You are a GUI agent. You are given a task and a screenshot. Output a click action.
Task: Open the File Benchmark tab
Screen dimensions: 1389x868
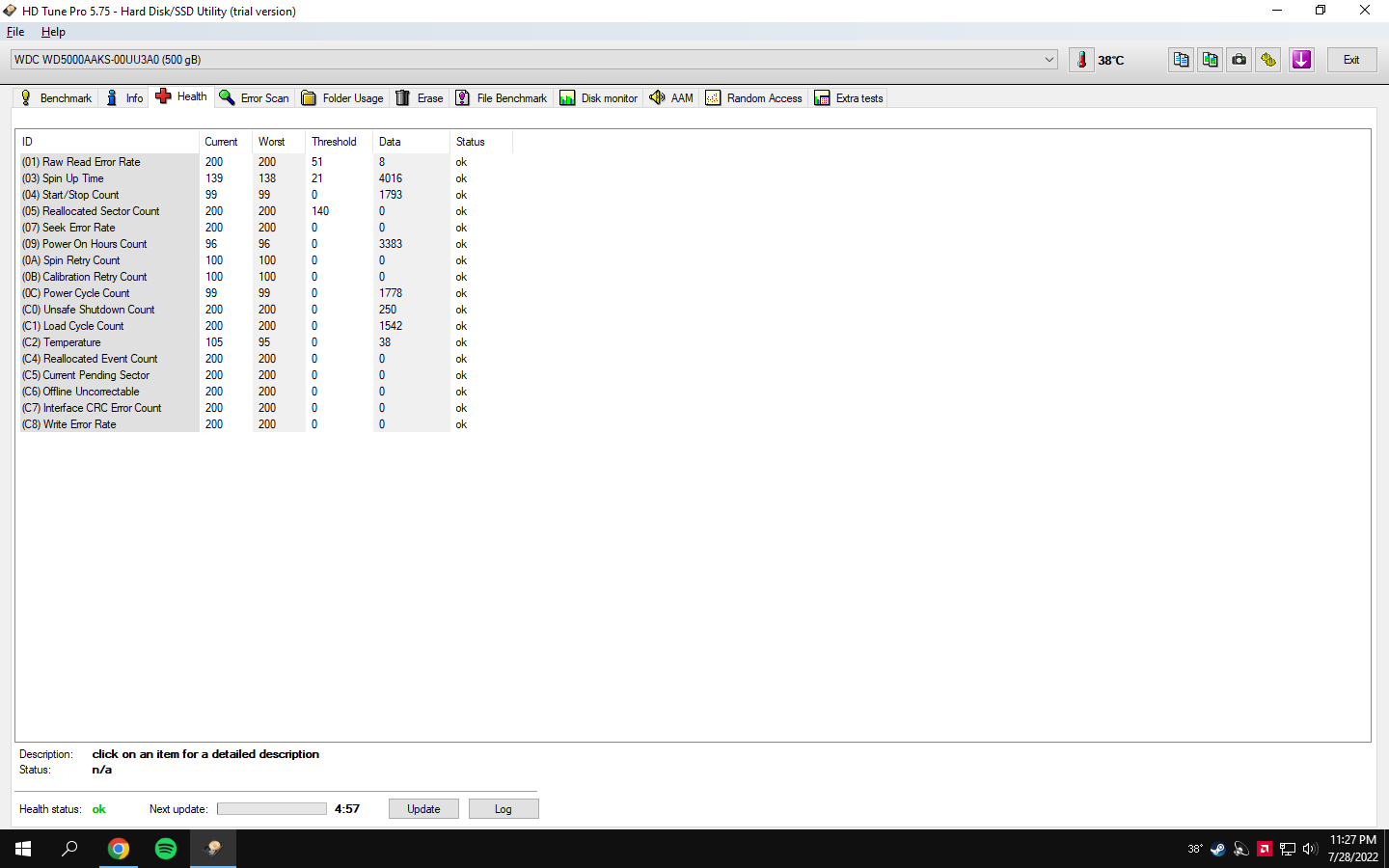502,98
